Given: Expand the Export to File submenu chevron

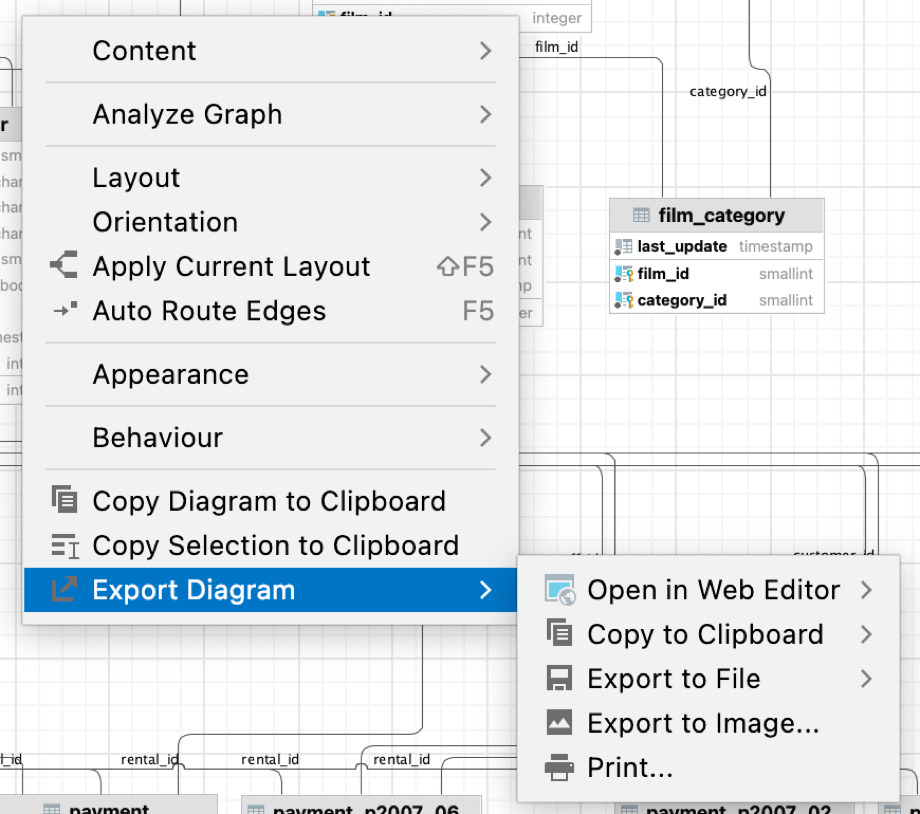Looking at the screenshot, I should click(868, 678).
